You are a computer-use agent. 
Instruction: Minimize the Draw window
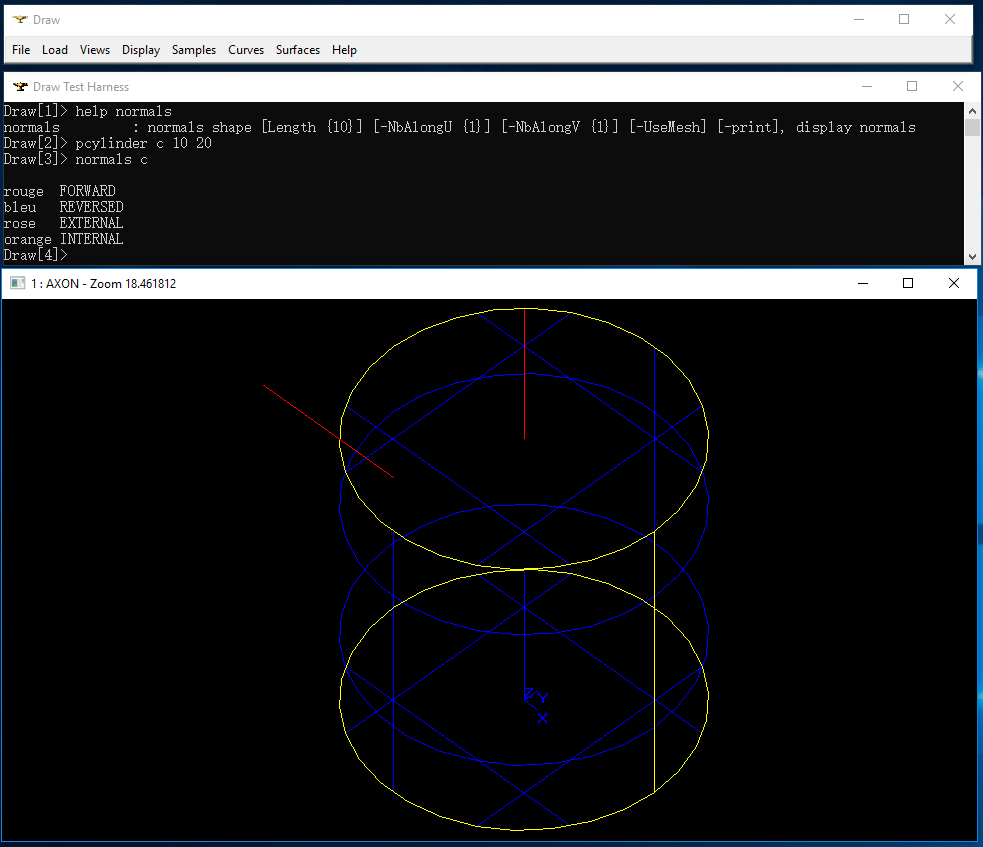click(x=859, y=19)
